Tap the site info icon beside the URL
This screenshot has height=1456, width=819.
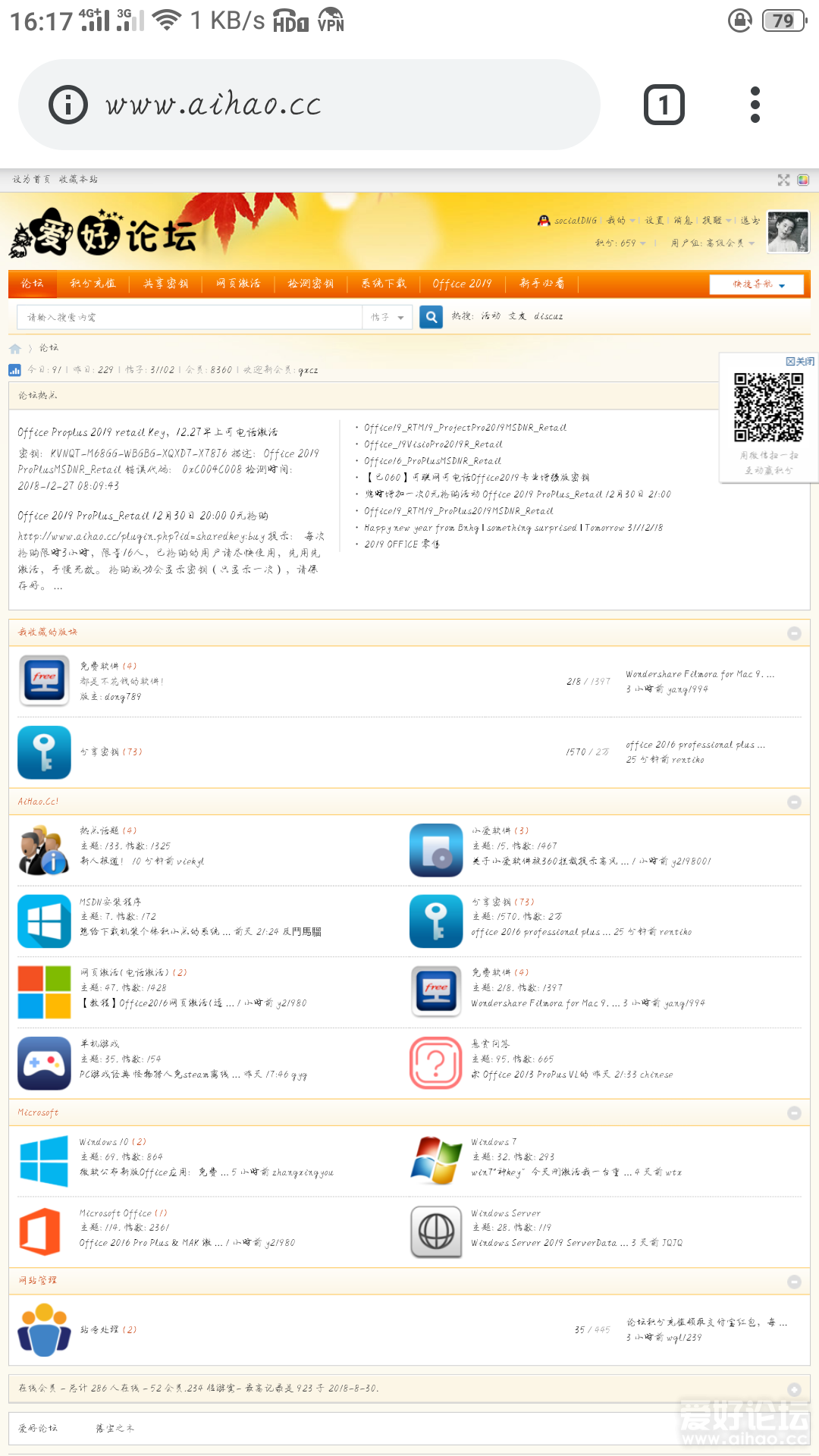click(x=68, y=105)
